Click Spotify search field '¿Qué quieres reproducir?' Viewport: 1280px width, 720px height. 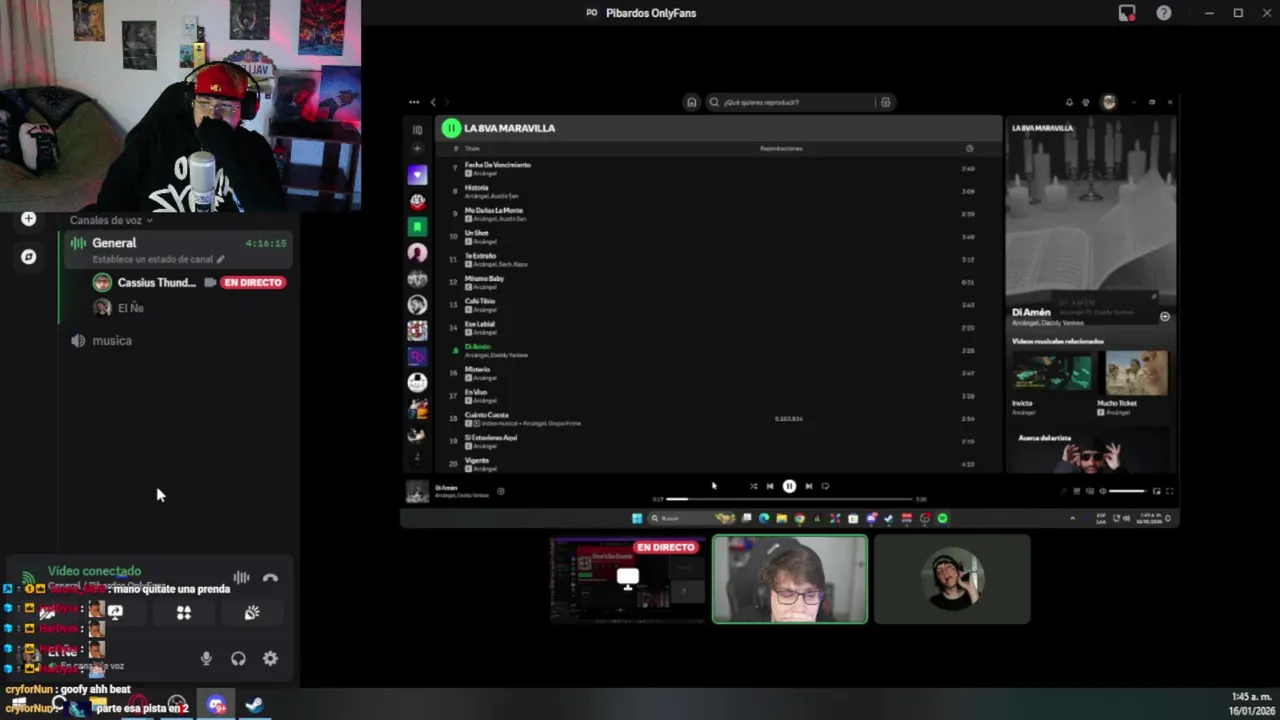[790, 102]
